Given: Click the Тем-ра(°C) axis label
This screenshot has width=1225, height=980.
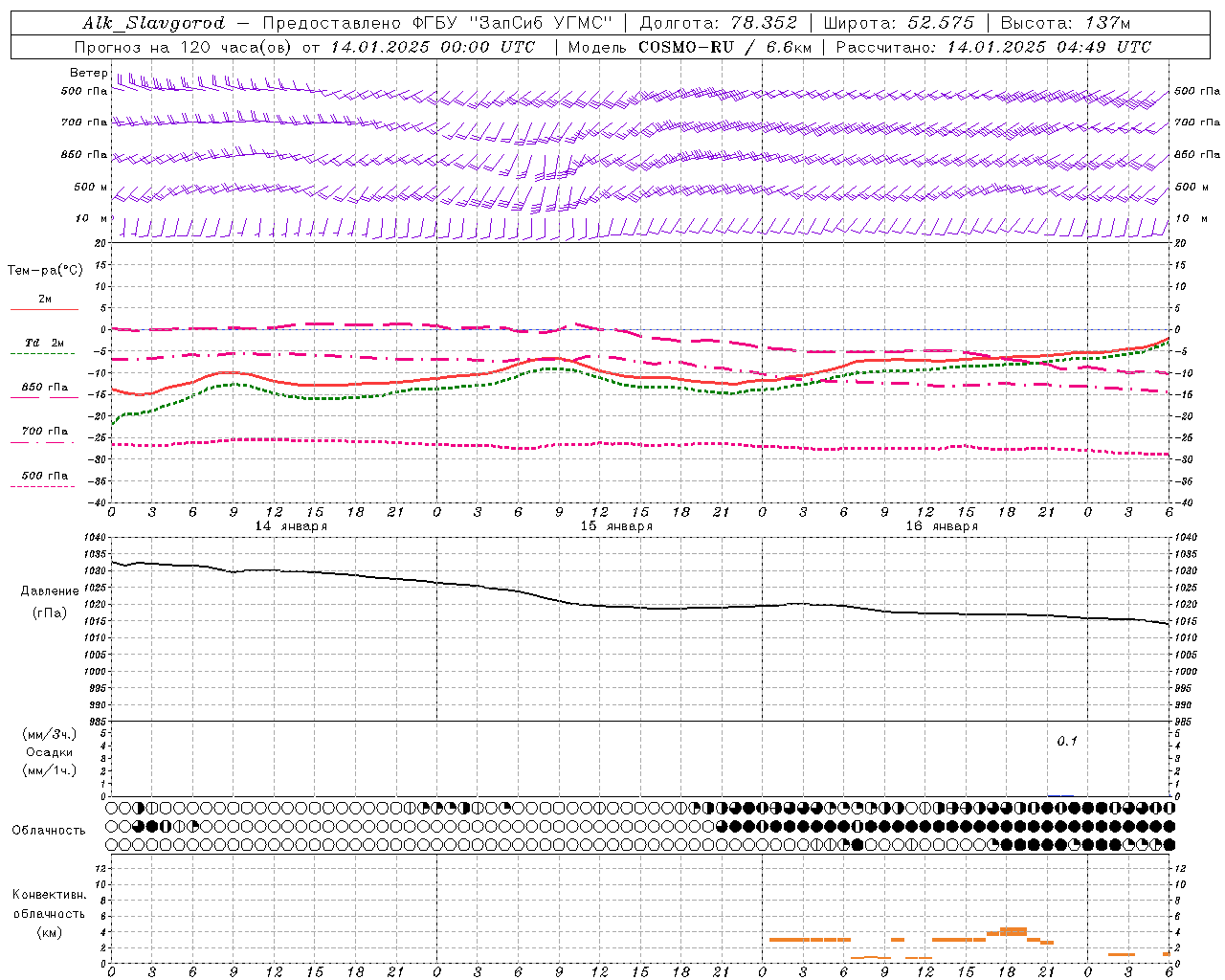Looking at the screenshot, I should pos(45,271).
